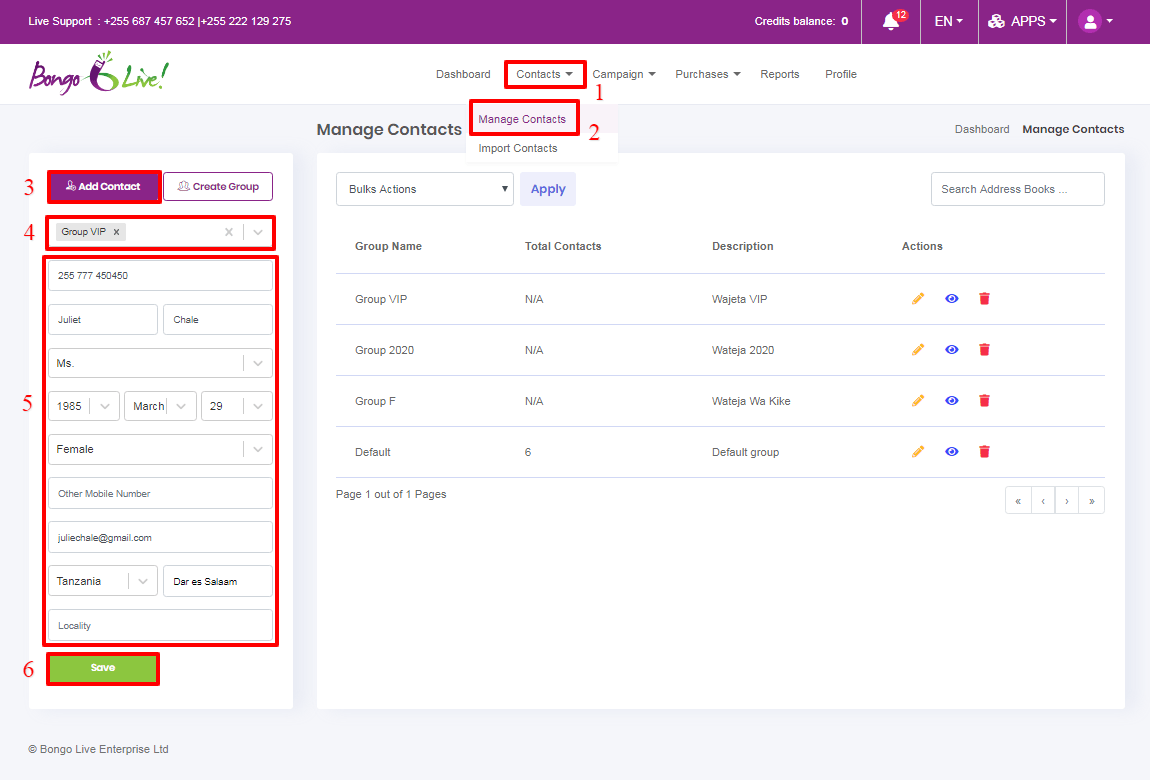View Group VIP contacts with the eye icon

(952, 299)
